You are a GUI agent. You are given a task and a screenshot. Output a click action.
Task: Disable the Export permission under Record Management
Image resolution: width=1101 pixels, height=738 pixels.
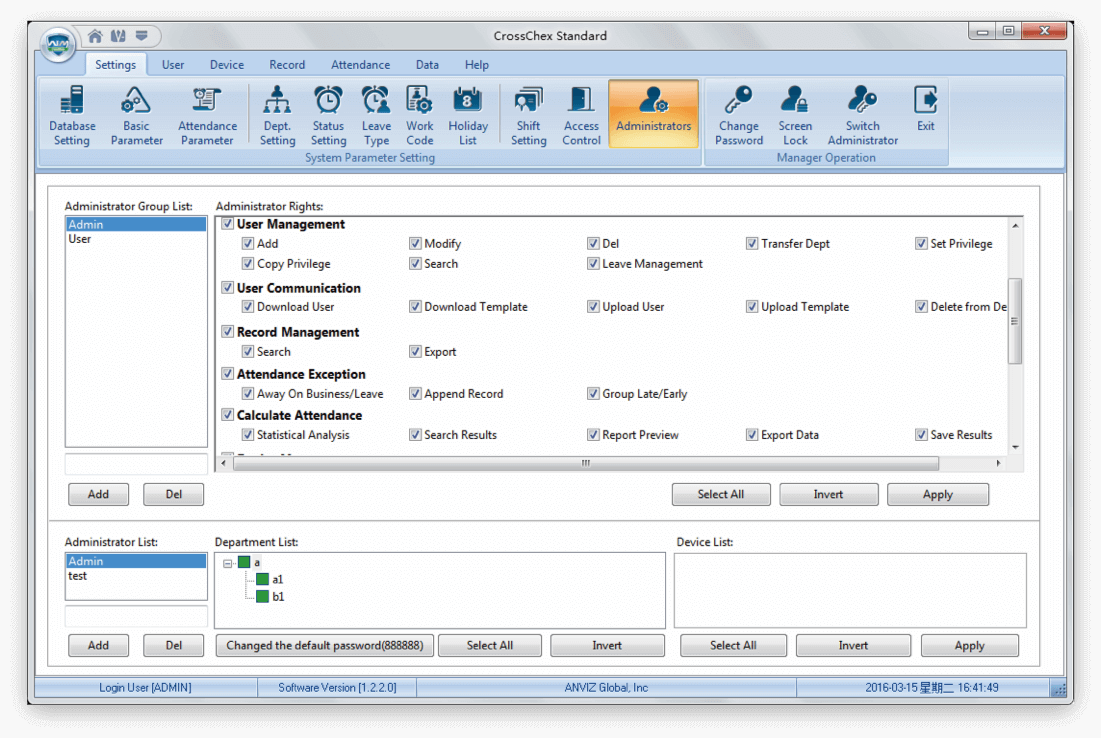point(415,351)
